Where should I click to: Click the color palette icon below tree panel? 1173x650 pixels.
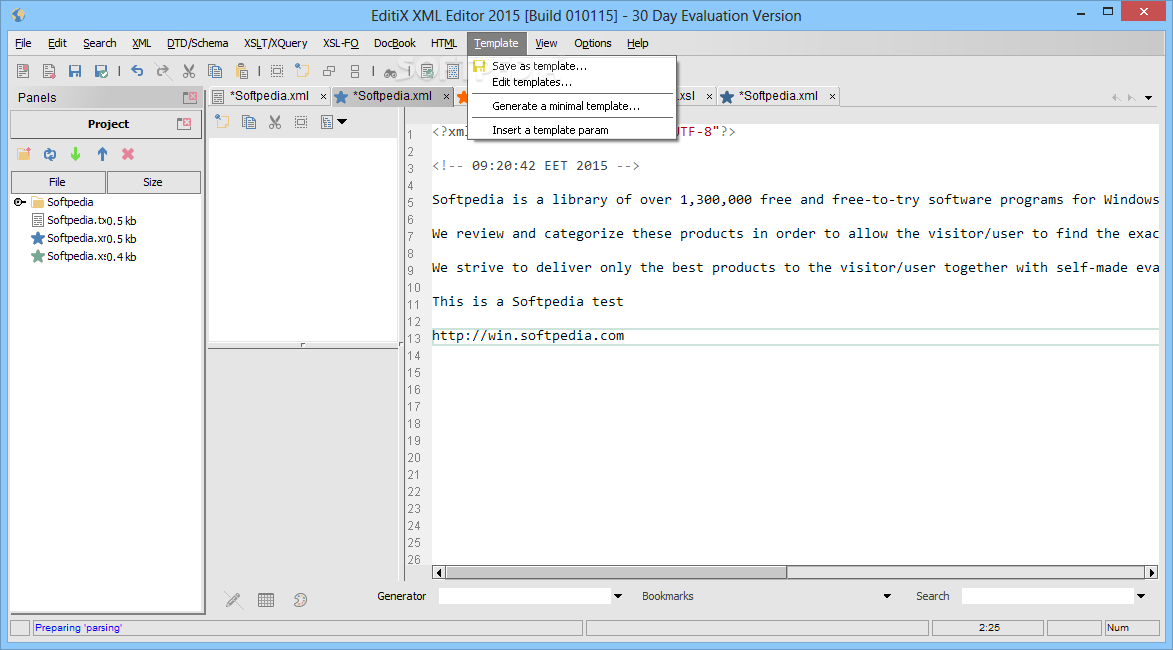300,599
